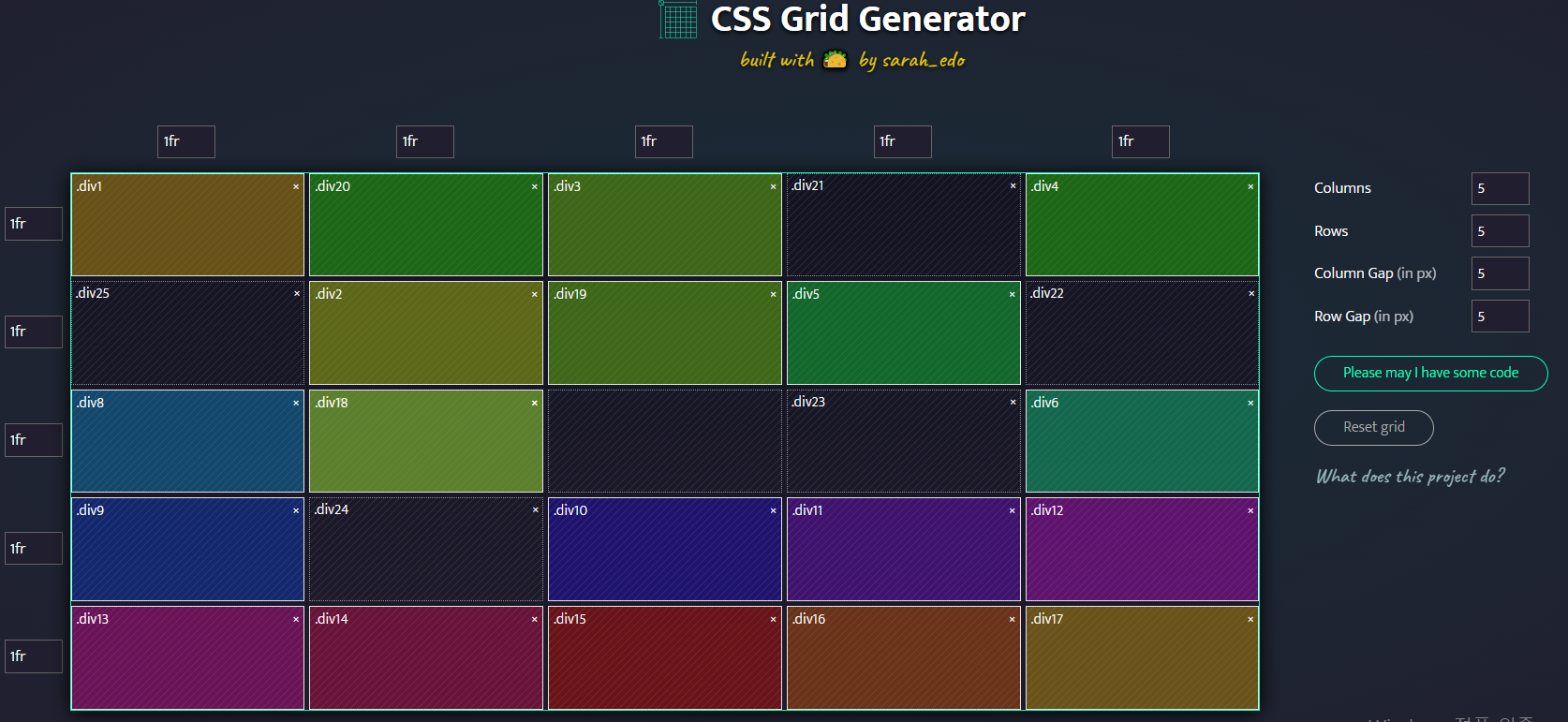Screen dimensions: 1568x722
Task: Remove .div3 using its x icon
Action: (x=774, y=186)
